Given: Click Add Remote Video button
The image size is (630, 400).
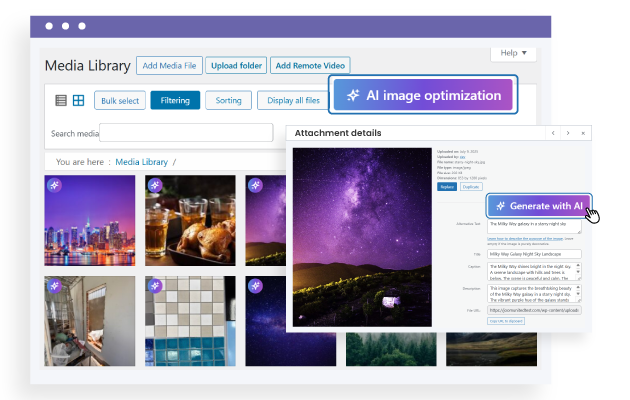Looking at the screenshot, I should [310, 65].
